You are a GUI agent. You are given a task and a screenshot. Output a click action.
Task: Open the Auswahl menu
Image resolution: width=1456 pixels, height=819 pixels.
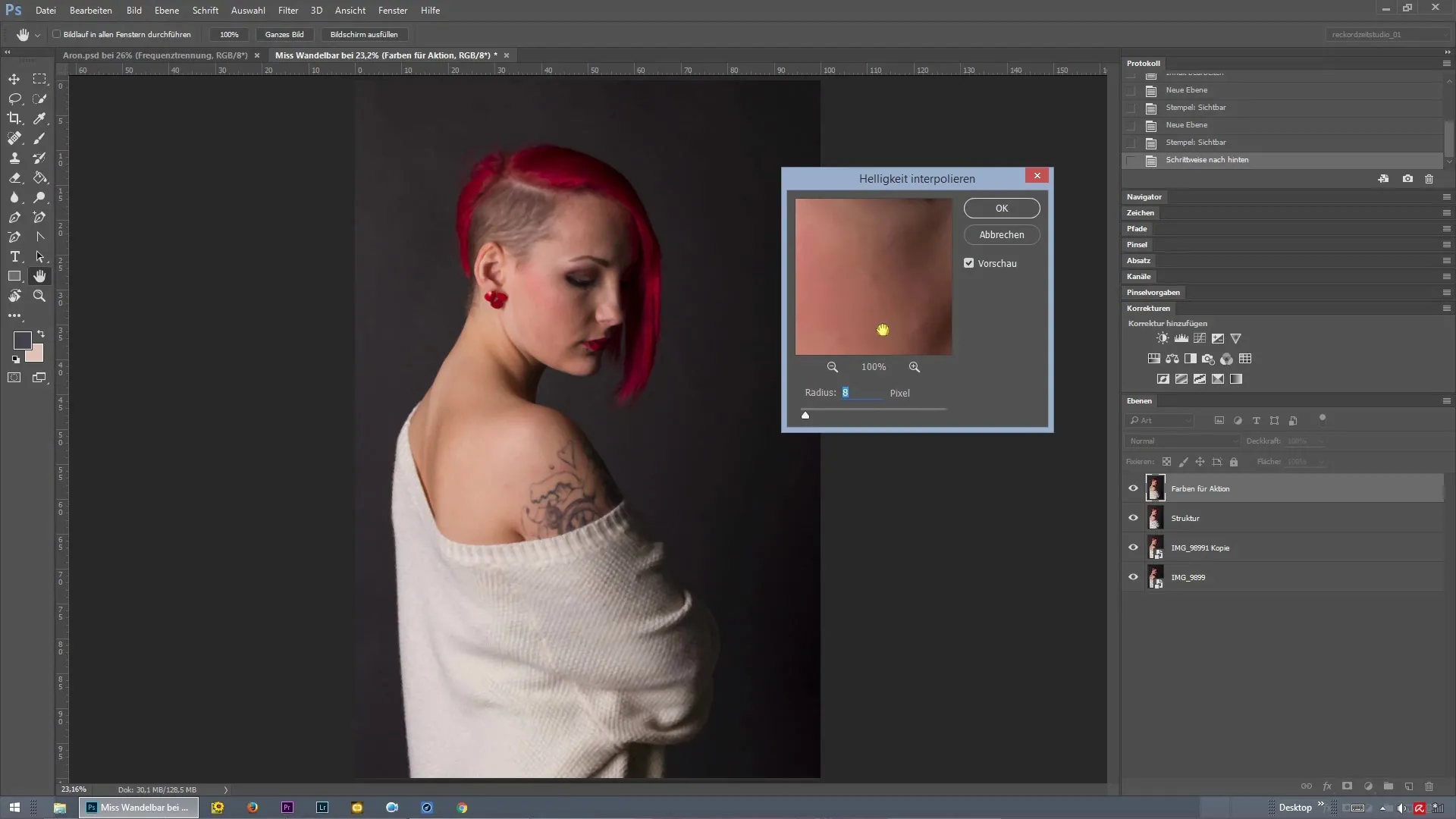pyautogui.click(x=248, y=11)
